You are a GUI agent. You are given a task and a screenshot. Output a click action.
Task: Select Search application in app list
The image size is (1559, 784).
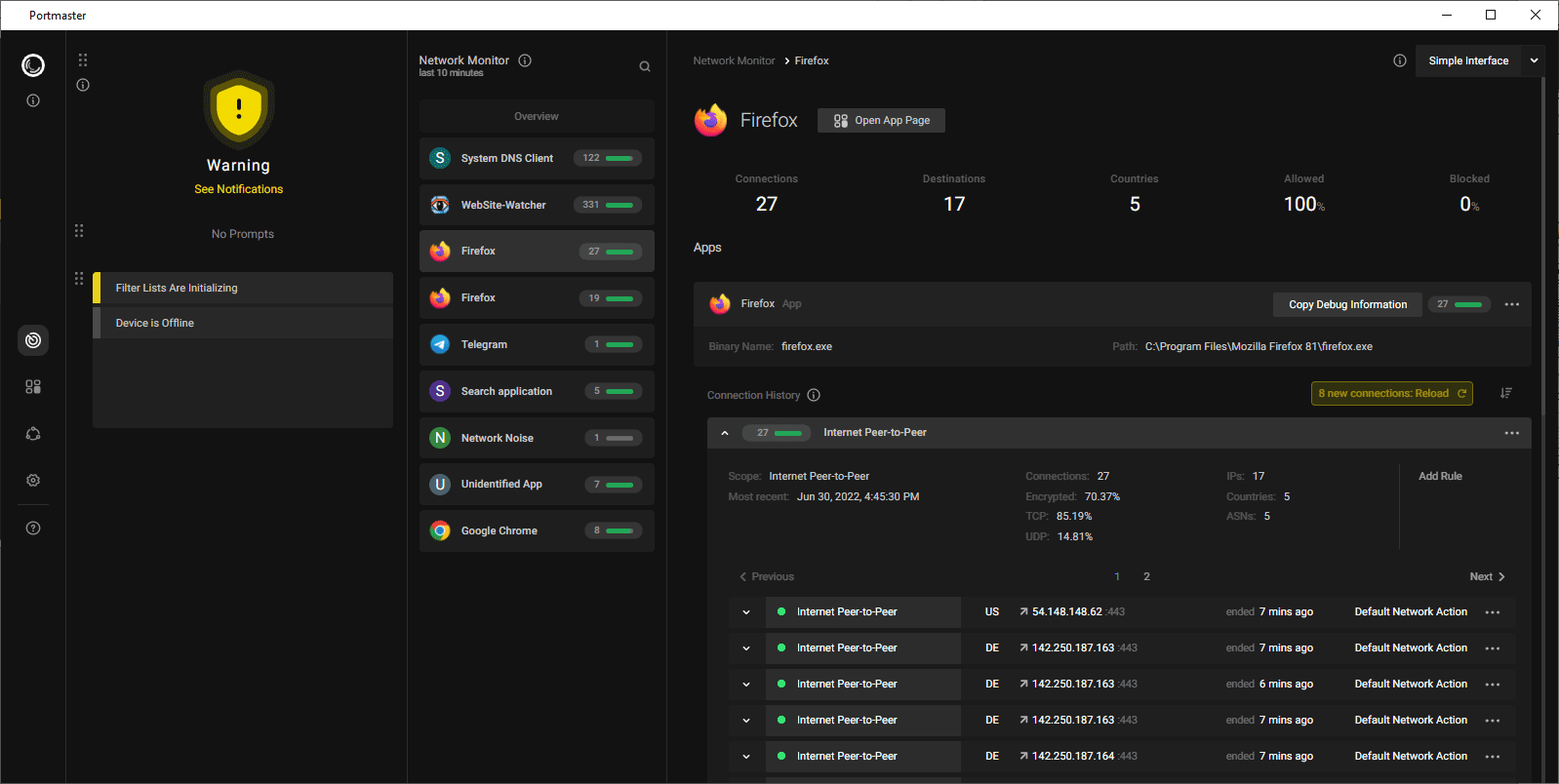(x=537, y=391)
